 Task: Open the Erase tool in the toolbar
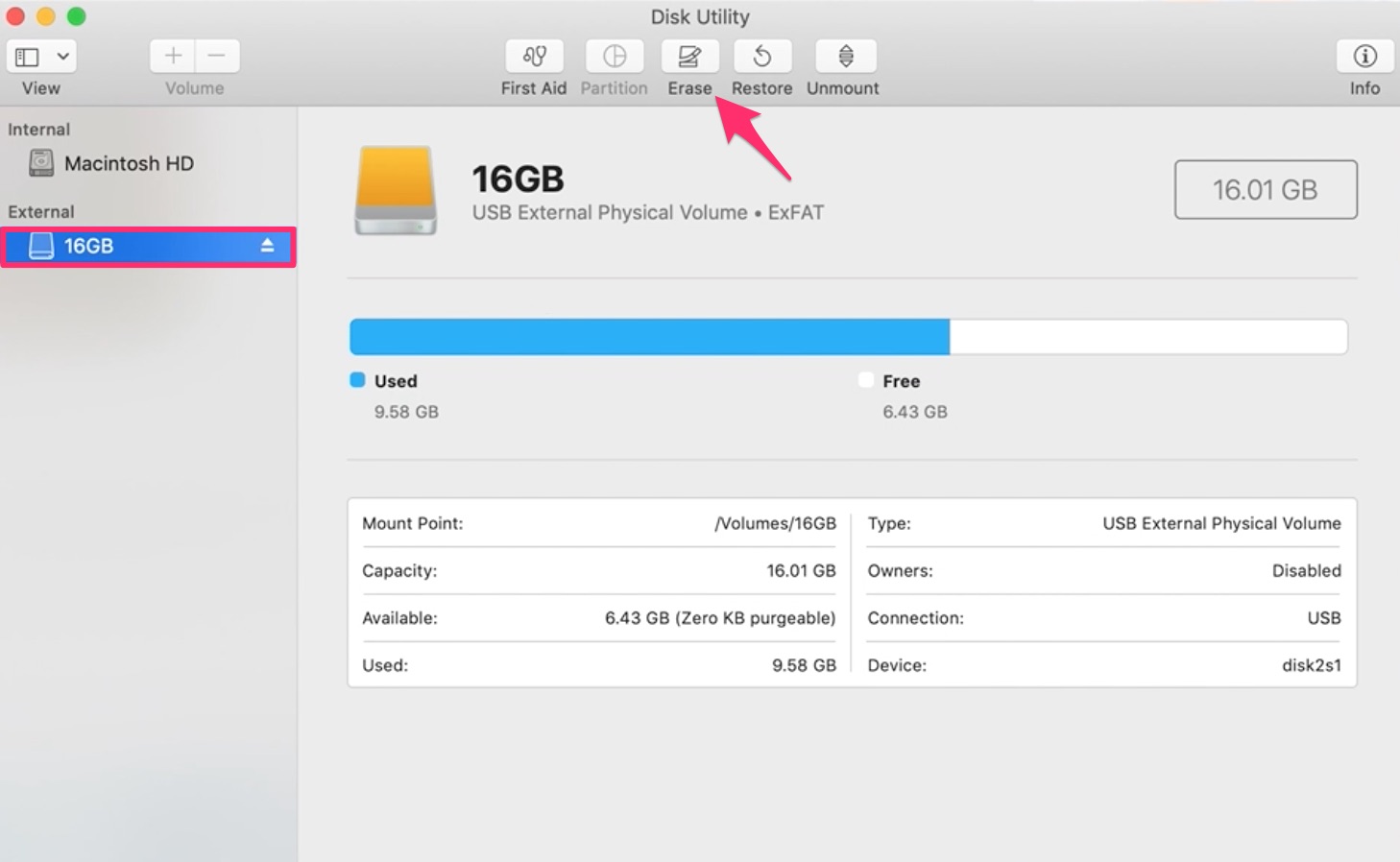(689, 57)
